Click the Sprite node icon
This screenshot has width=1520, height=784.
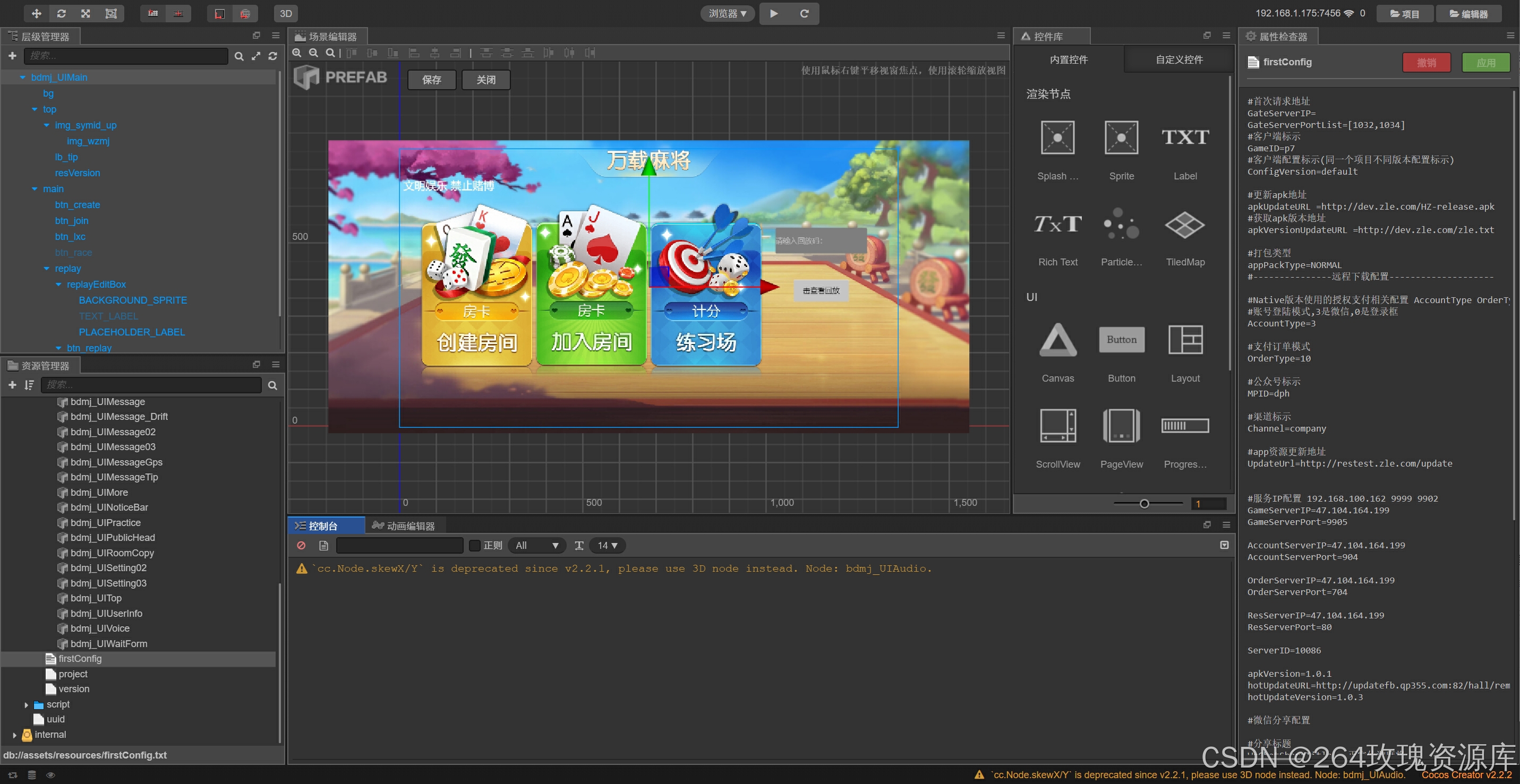pyautogui.click(x=1121, y=137)
